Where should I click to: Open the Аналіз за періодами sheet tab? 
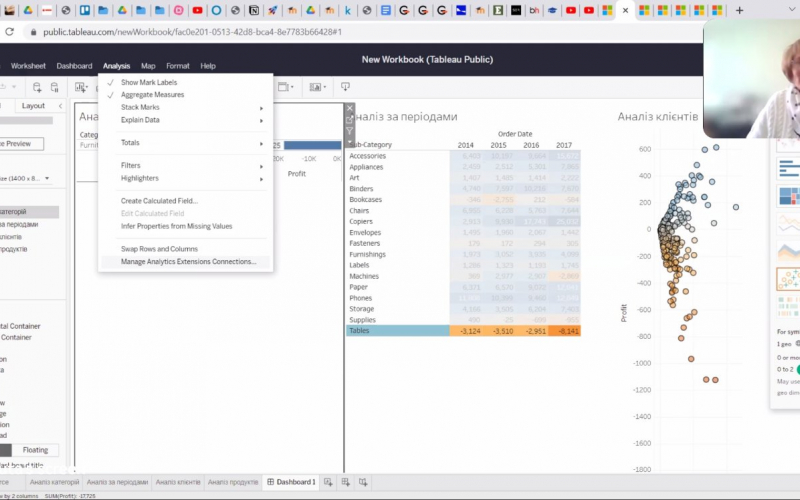117,482
